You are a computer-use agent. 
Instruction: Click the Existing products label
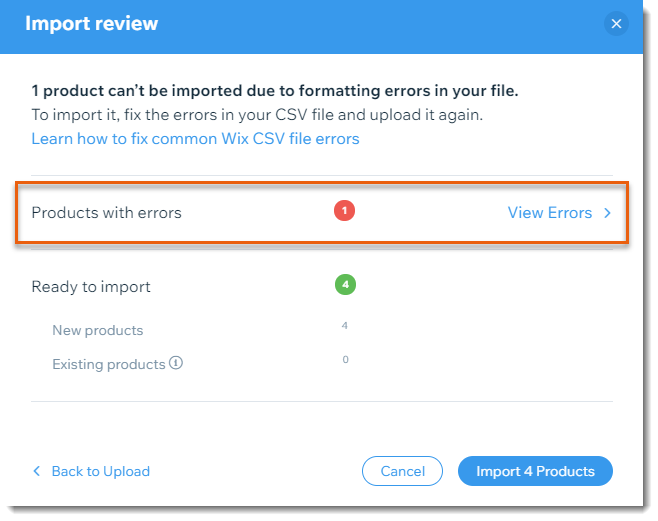(108, 364)
